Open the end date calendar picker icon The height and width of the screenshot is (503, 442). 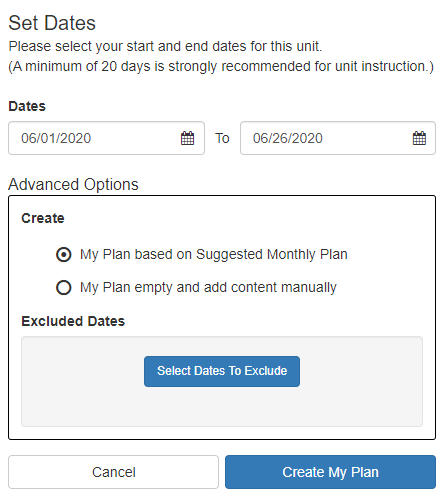(x=419, y=138)
